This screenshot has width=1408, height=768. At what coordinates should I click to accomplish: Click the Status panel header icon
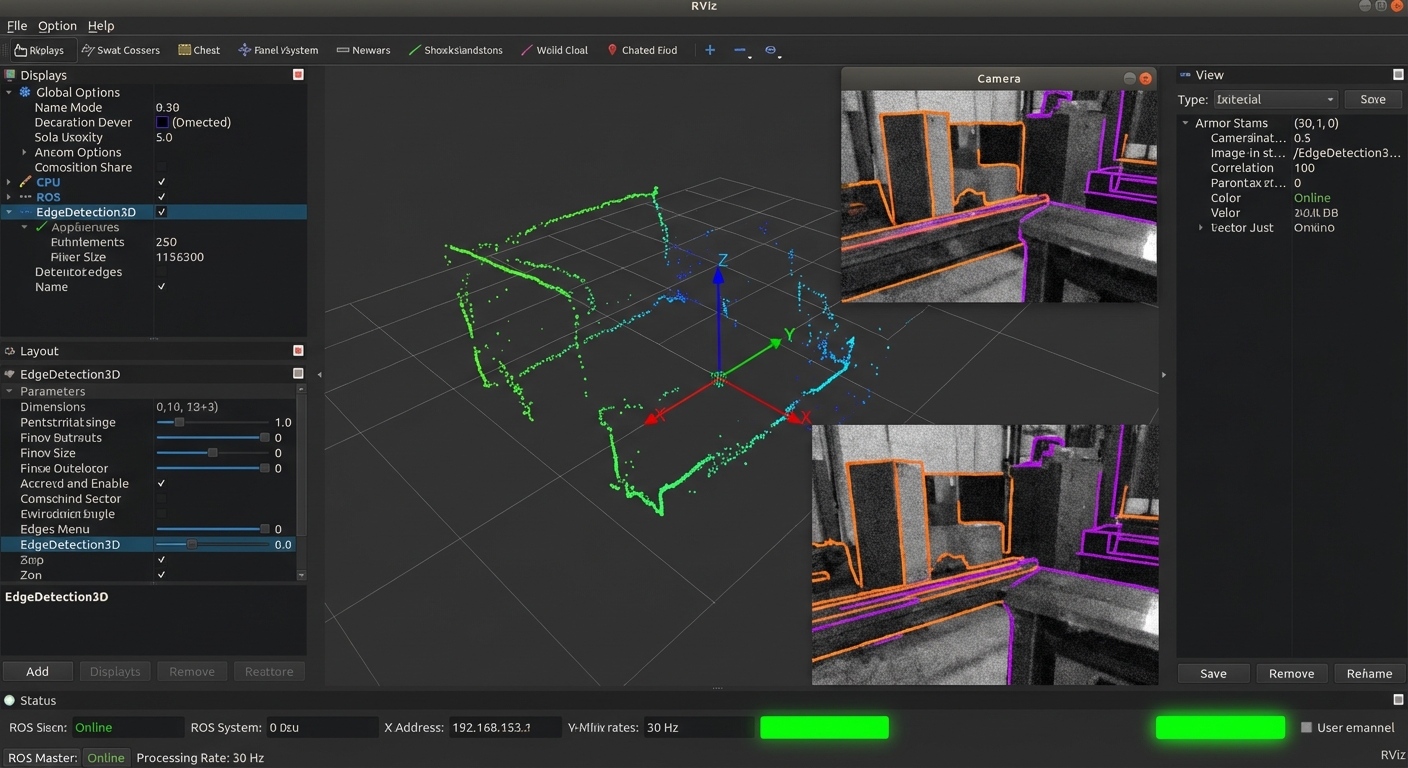(10, 701)
